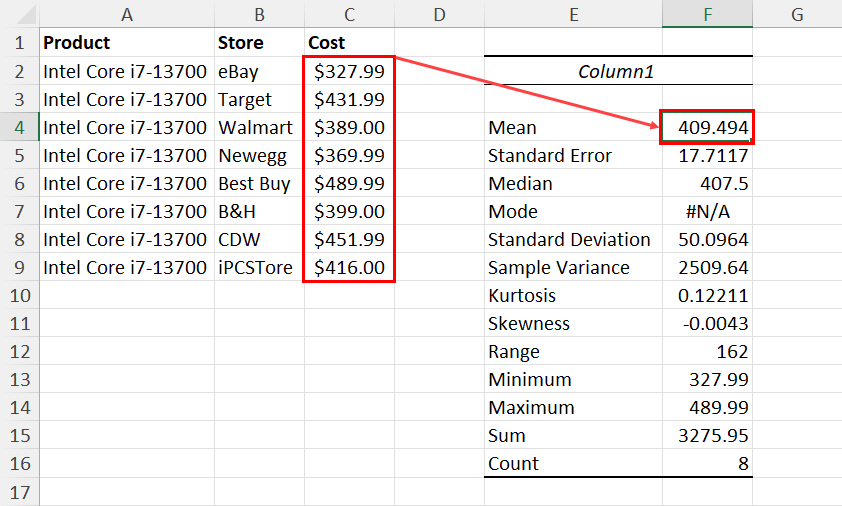Image resolution: width=842 pixels, height=506 pixels.
Task: Click the Sample Variance label
Action: (x=574, y=267)
